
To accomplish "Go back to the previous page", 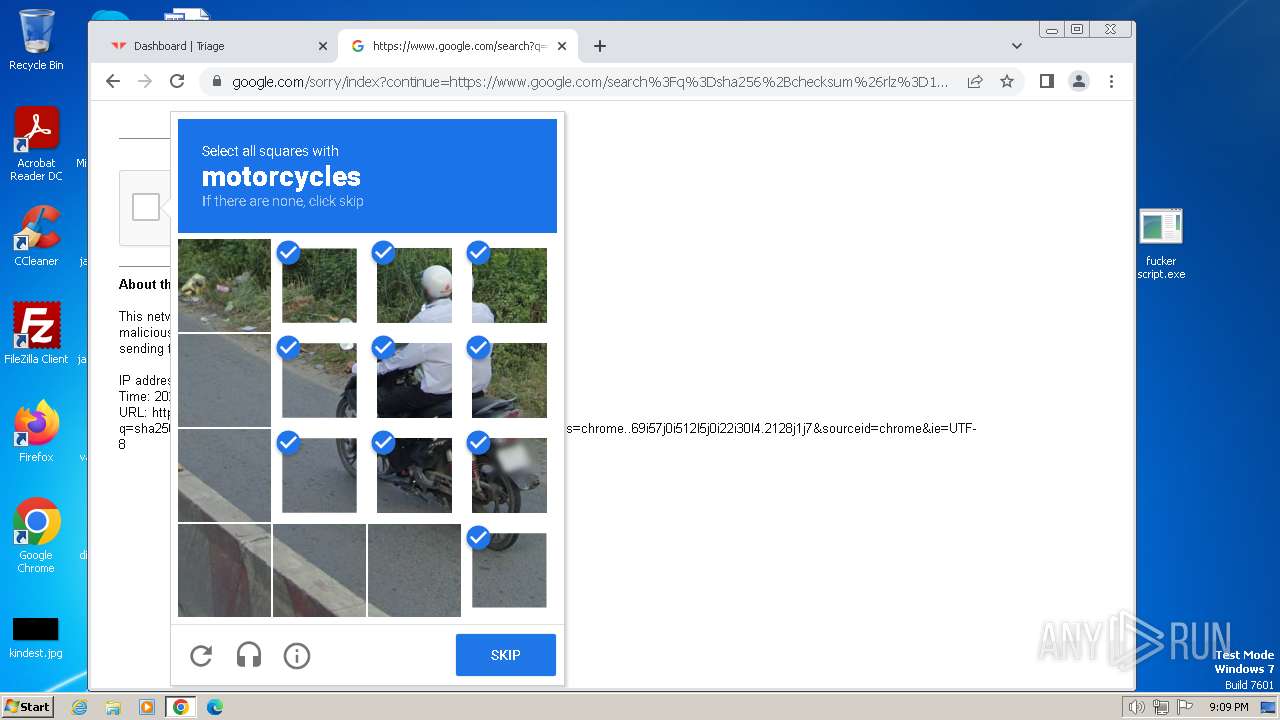I will (113, 81).
